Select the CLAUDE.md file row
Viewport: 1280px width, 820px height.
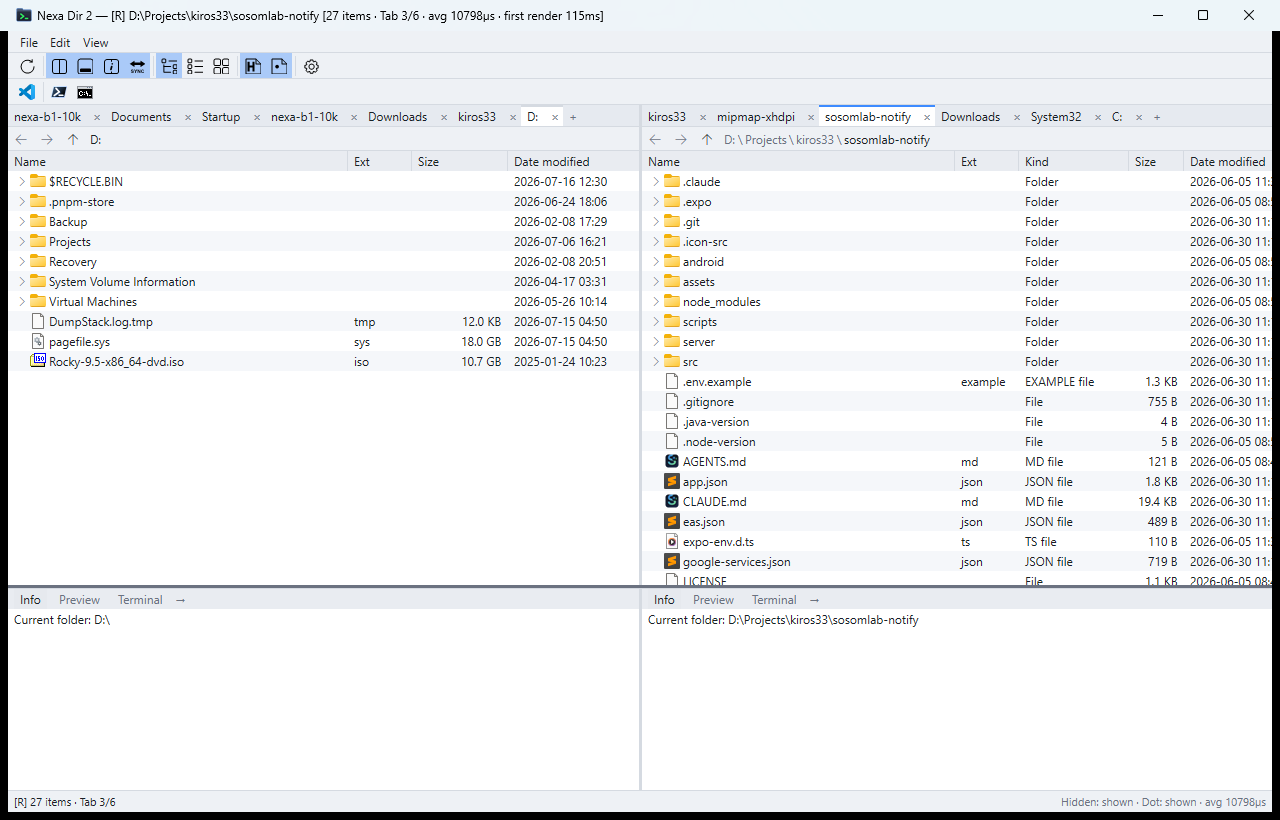pos(959,501)
